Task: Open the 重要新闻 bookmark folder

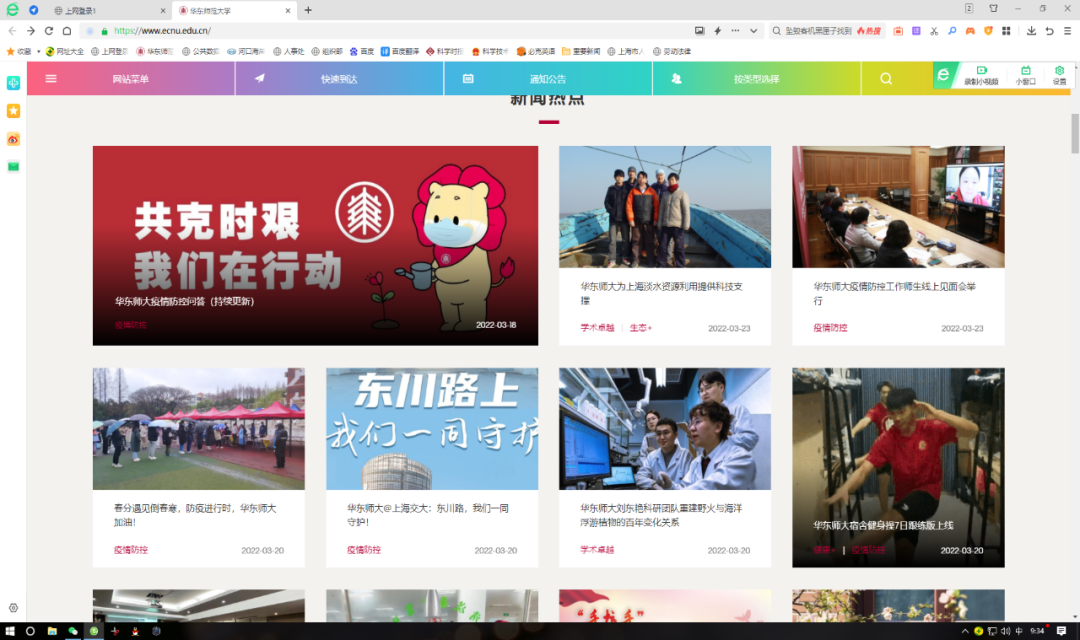Action: (x=581, y=51)
